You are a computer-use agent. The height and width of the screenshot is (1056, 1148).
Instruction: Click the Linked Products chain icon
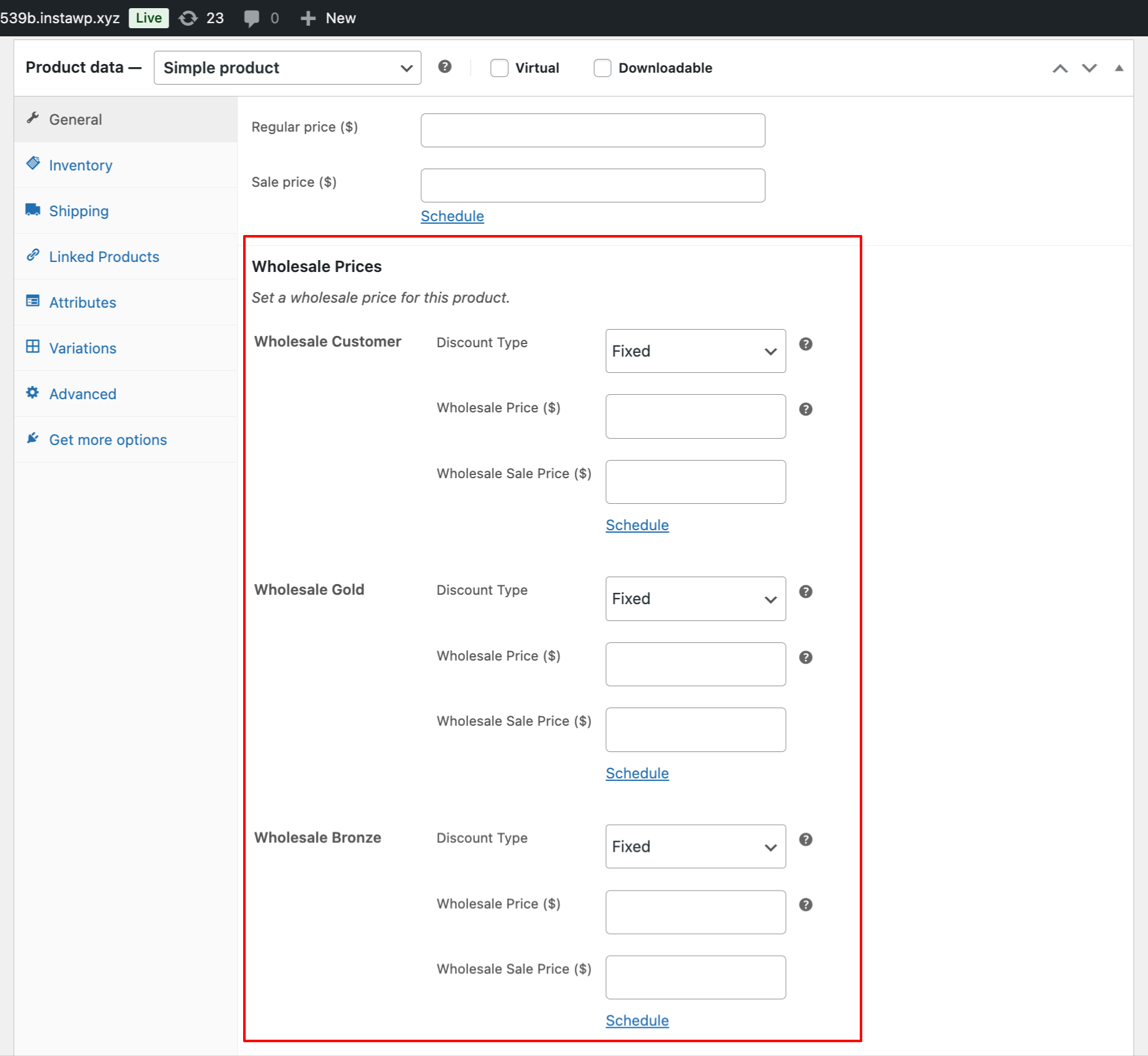click(x=33, y=255)
